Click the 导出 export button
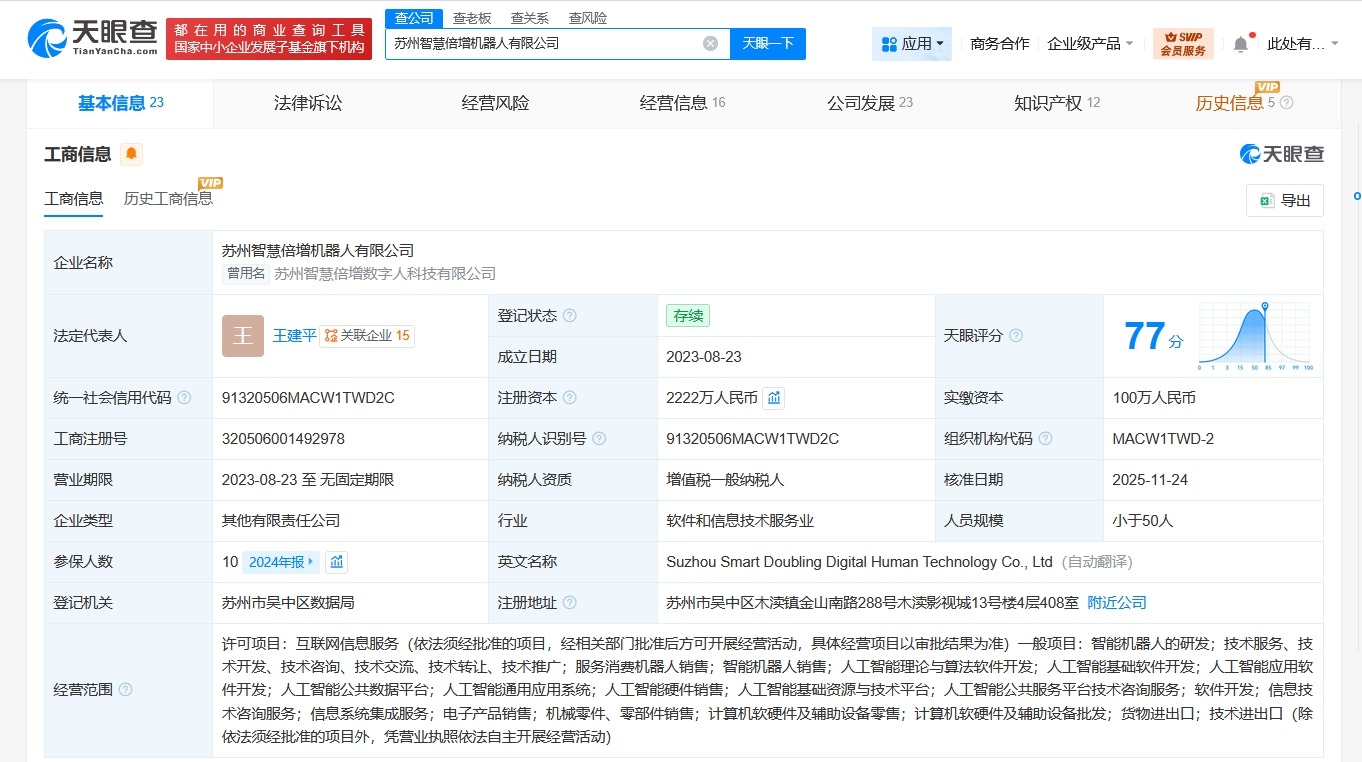This screenshot has height=762, width=1362. pos(1284,200)
